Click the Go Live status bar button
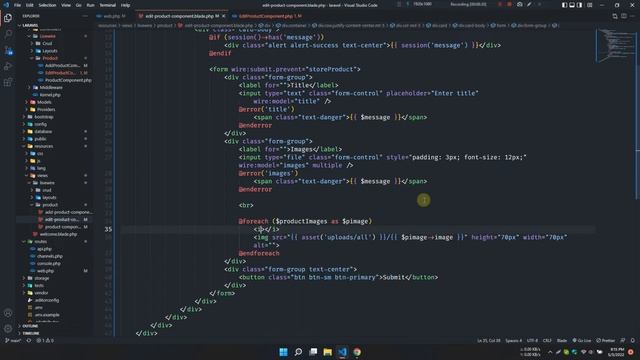Viewport: 640px width, 360px height. coord(582,340)
